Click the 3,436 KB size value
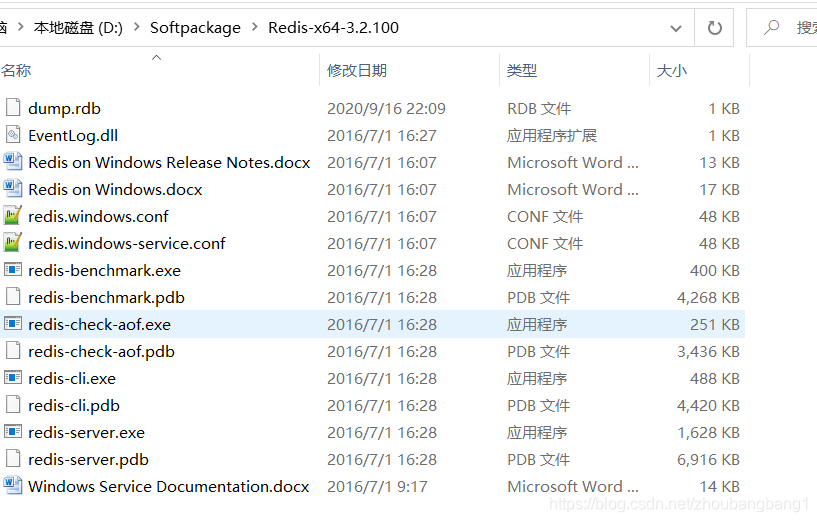 point(708,352)
